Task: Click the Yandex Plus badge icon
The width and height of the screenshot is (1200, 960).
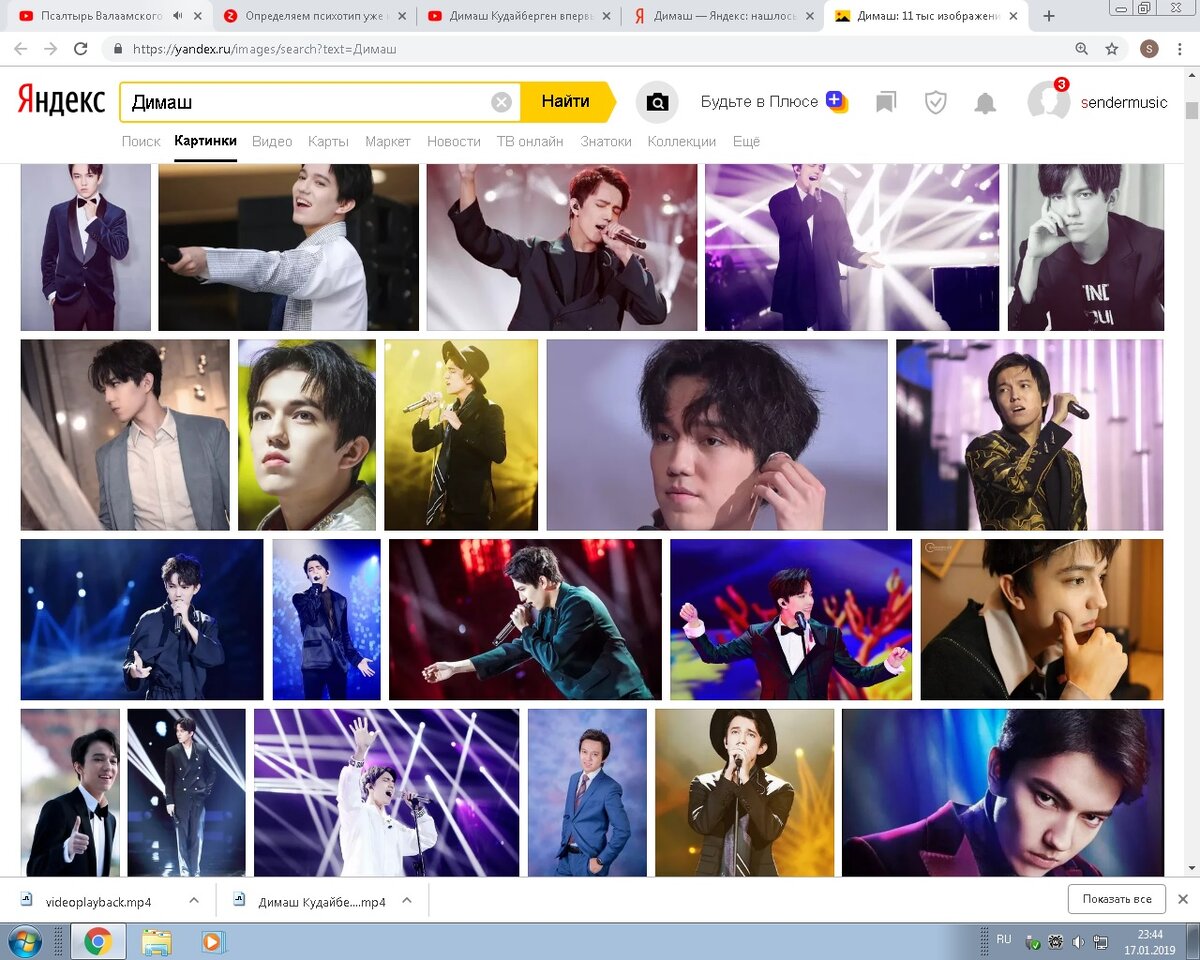Action: [836, 101]
